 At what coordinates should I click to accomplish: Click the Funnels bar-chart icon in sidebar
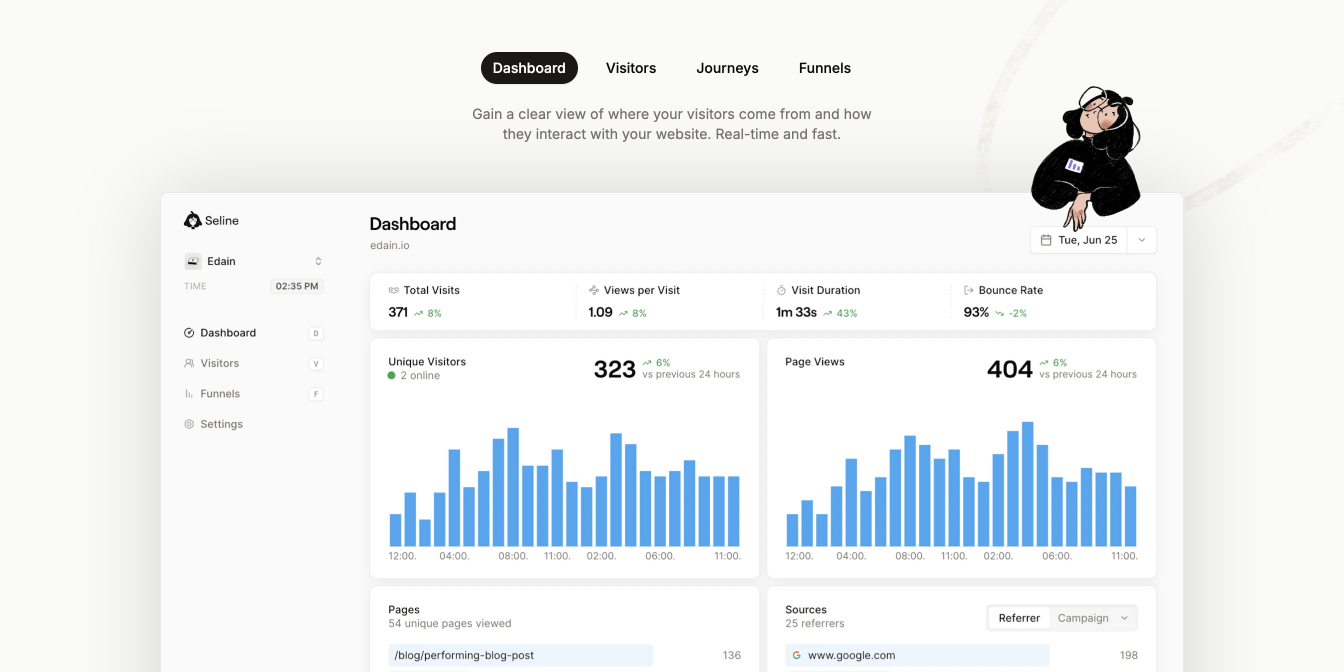pyautogui.click(x=189, y=394)
